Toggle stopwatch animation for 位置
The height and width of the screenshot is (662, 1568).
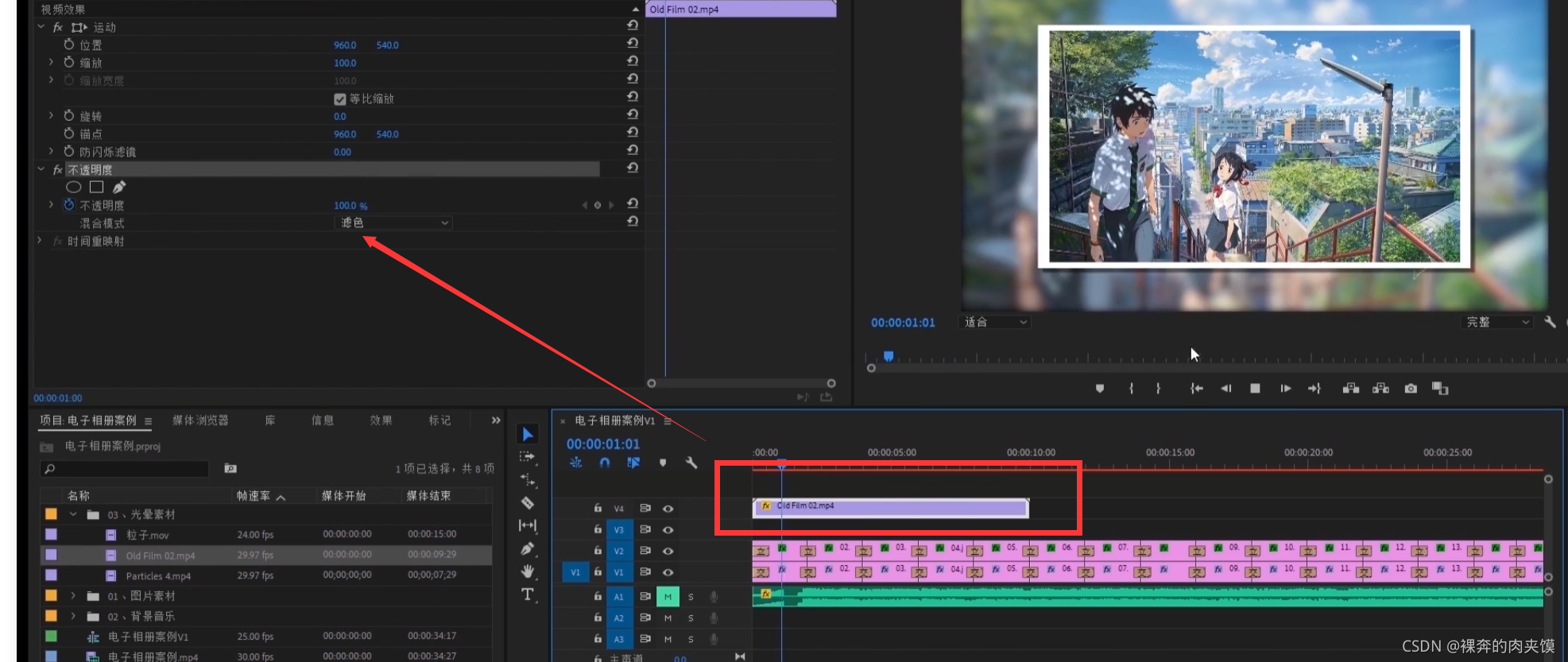point(69,45)
